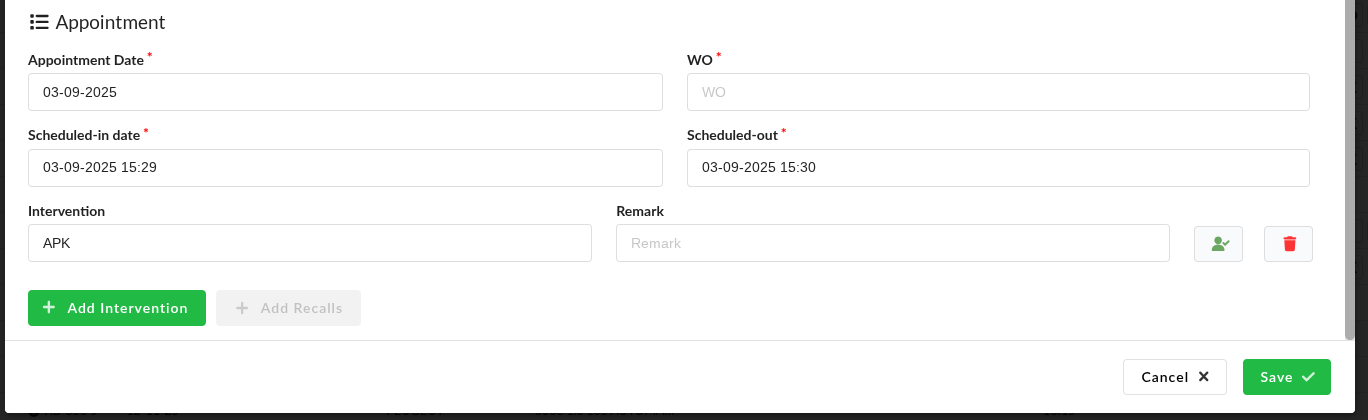Screen dimensions: 1368x420
Task: Focus the Appointment Date field showing 03-09-2025
Action: pyautogui.click(x=345, y=92)
